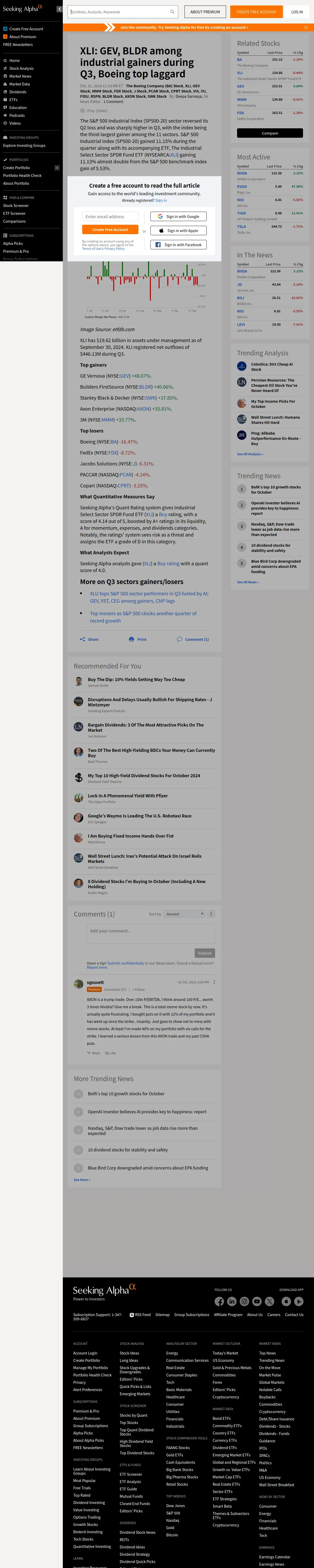Click the ABOUT PREMIUM button
This screenshot has height=1568, width=314.
click(x=205, y=11)
